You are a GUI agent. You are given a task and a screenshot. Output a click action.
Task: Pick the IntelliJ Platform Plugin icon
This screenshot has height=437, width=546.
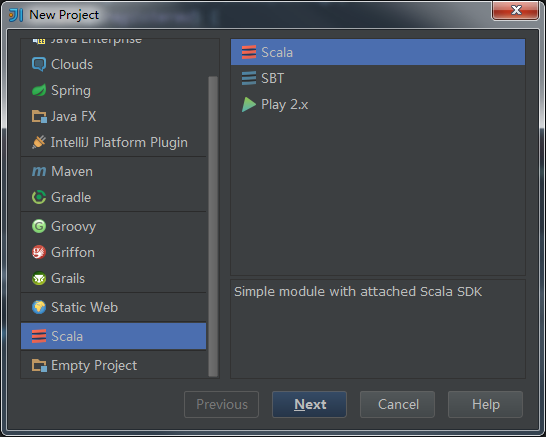39,142
